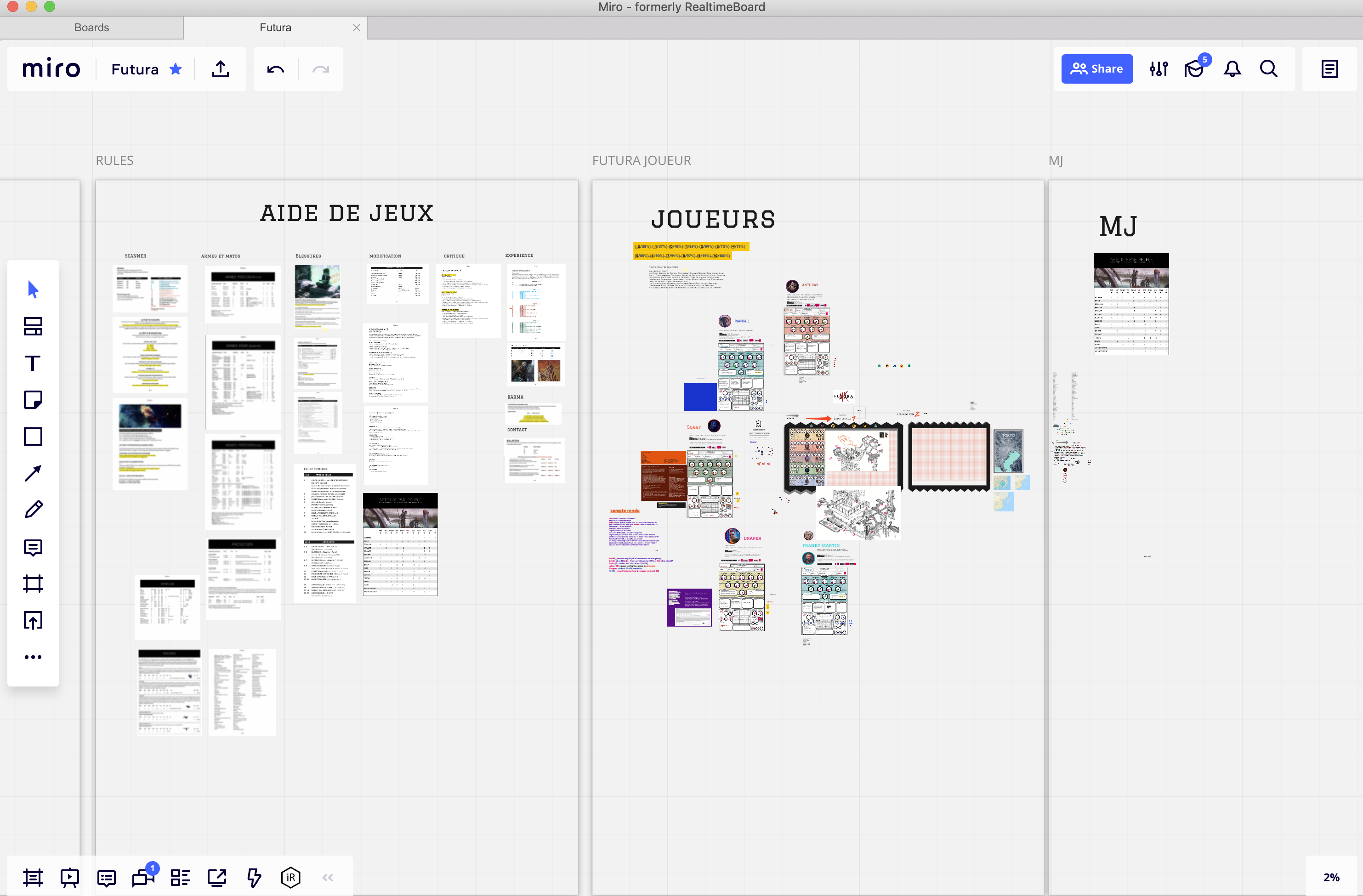Select the Text tool in left toolbar
This screenshot has height=896, width=1363.
(33, 363)
